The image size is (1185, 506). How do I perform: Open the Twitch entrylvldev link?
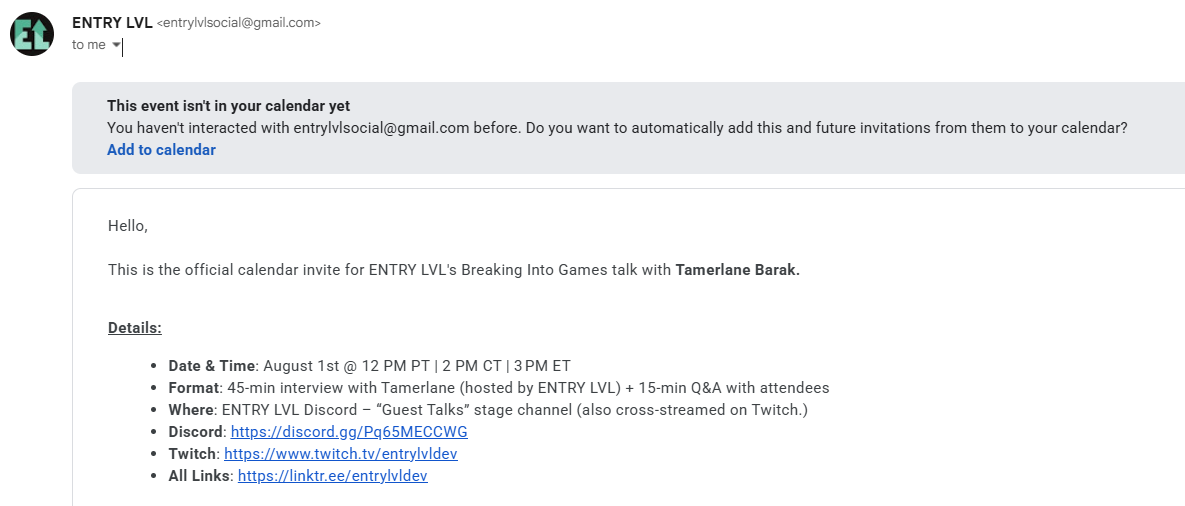[341, 454]
